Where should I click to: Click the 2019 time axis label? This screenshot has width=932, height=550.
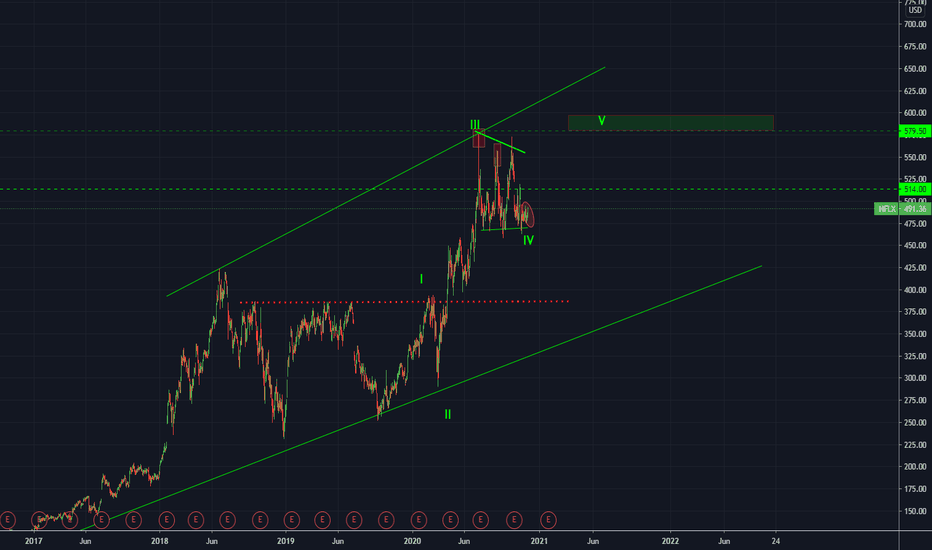click(x=285, y=541)
